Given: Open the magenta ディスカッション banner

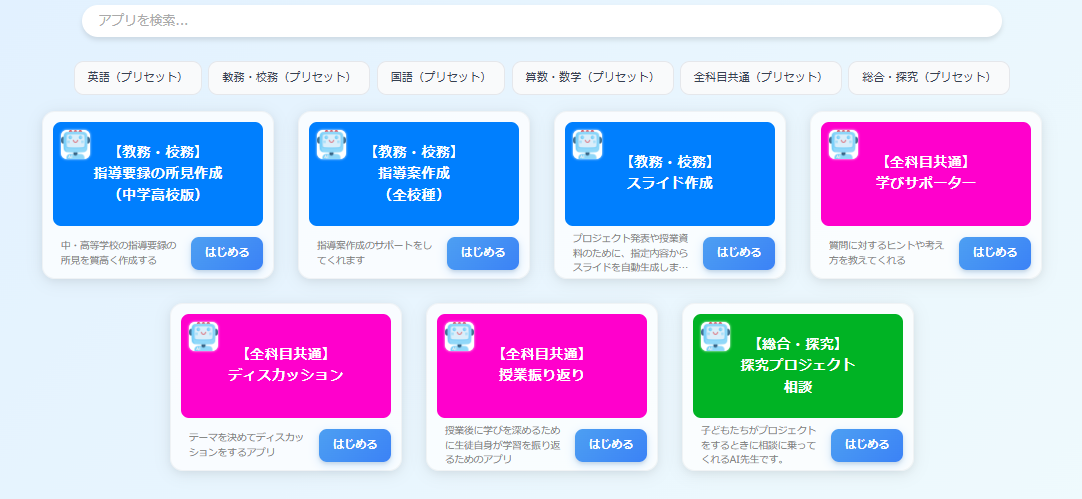Looking at the screenshot, I should (286, 366).
